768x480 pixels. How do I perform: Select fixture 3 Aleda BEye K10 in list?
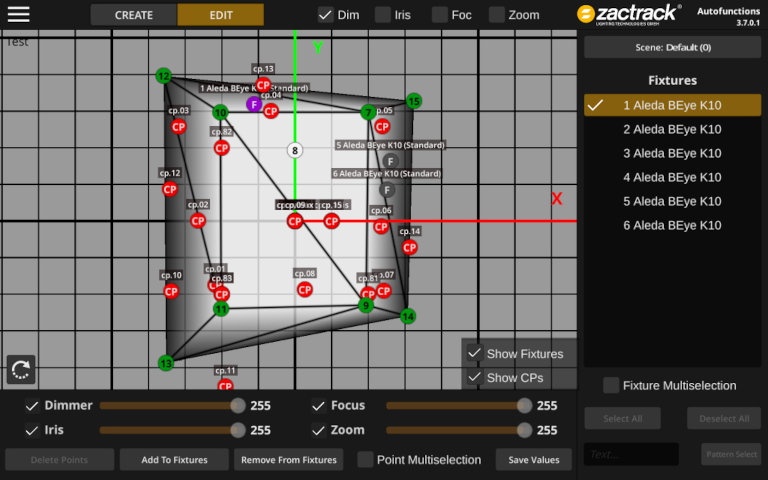pos(672,153)
